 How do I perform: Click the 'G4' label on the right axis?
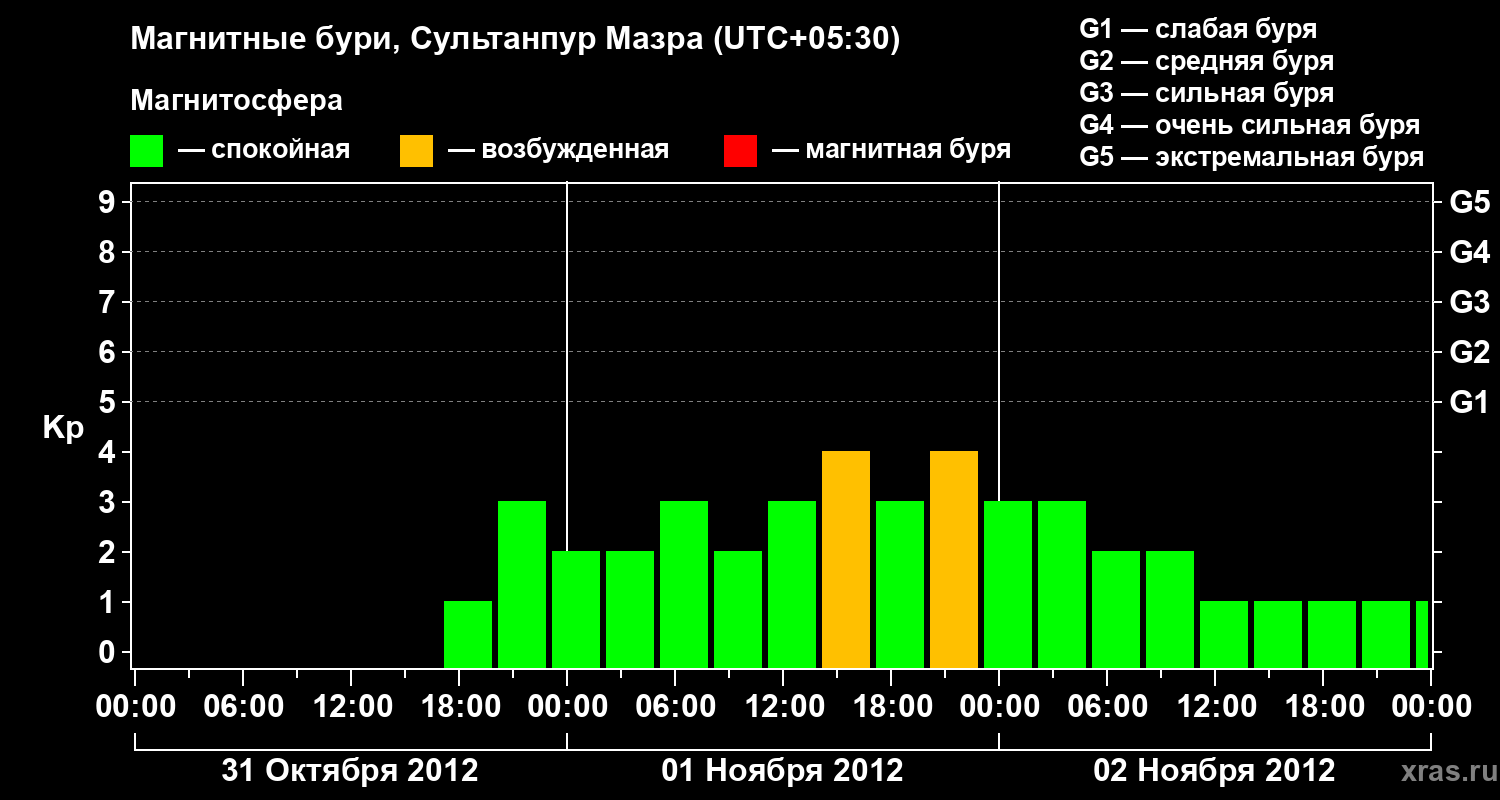(1469, 252)
